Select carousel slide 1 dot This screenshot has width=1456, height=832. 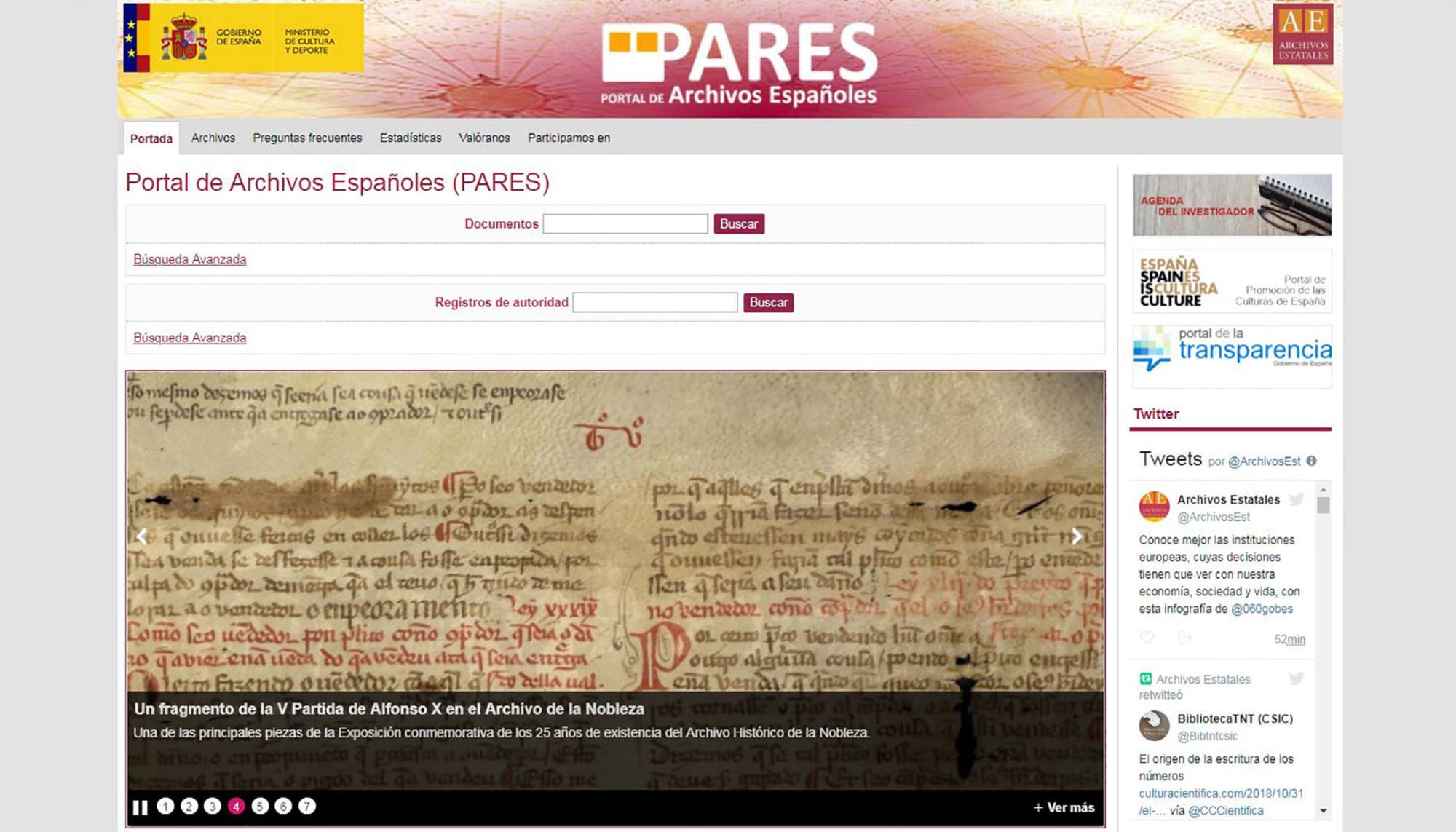coord(165,807)
